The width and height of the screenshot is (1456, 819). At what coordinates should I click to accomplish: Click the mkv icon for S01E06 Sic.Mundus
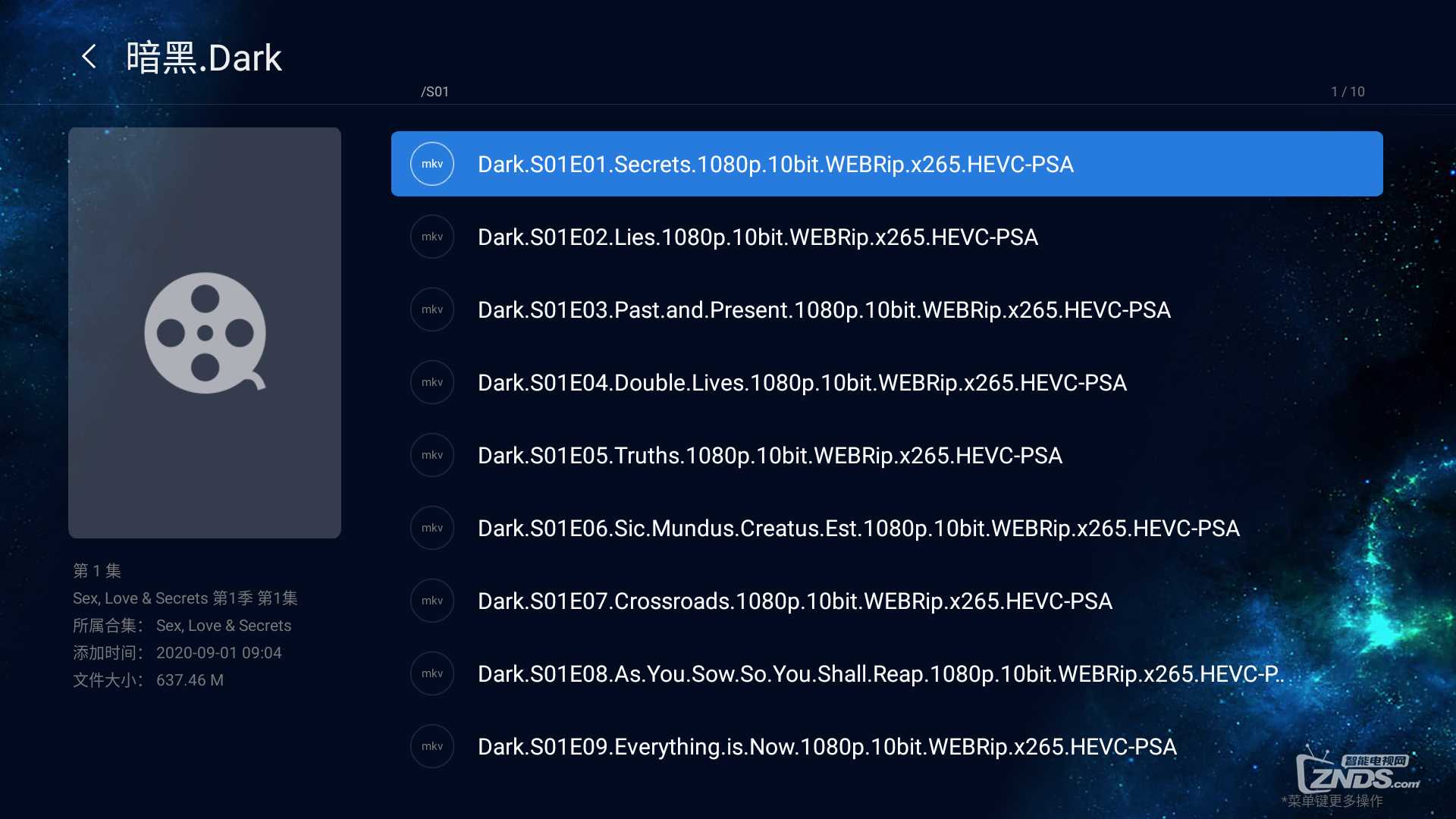[432, 528]
